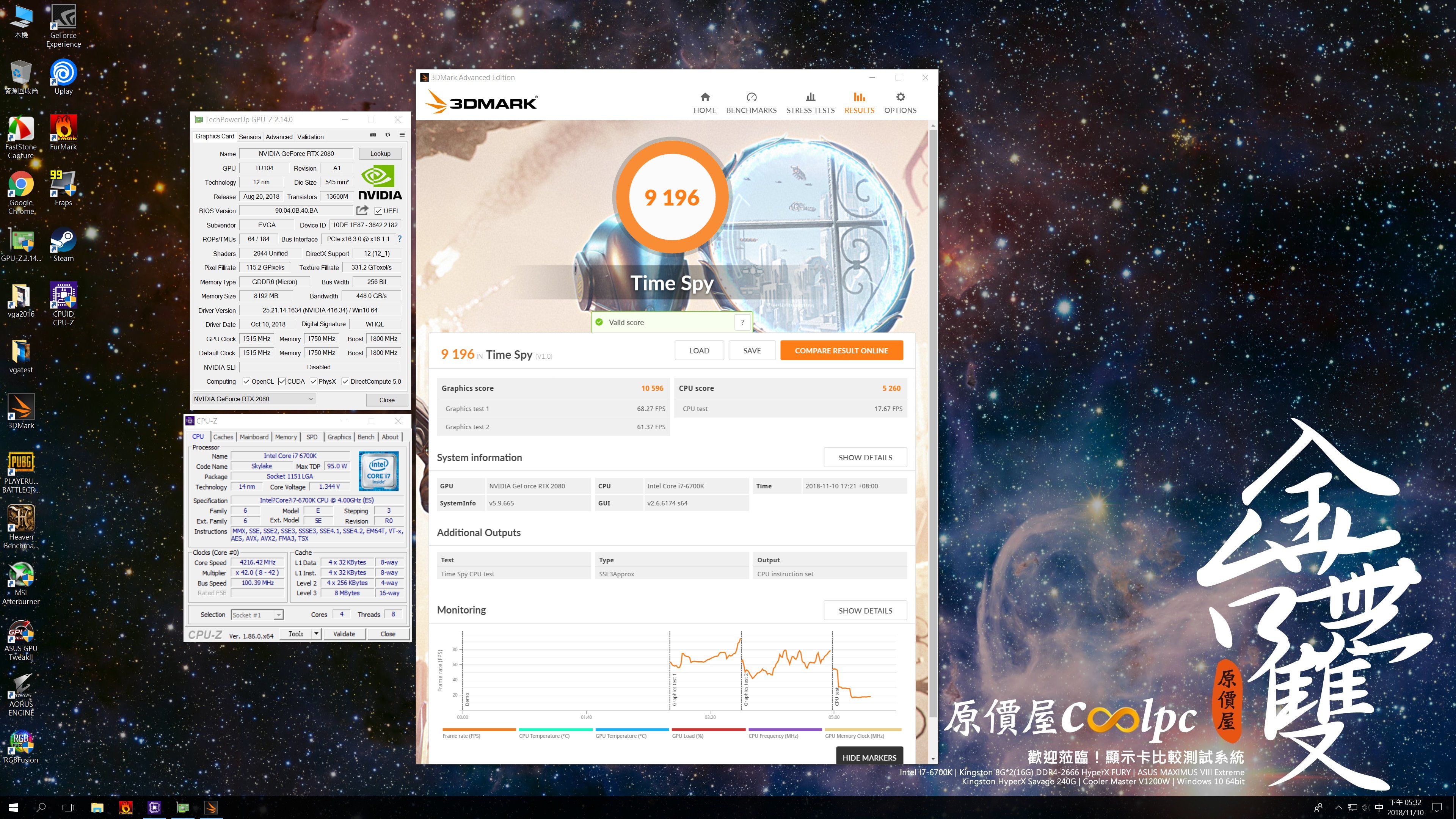The image size is (1456, 819).
Task: Open the Heaven Benchmark desktop icon
Action: coord(21,527)
